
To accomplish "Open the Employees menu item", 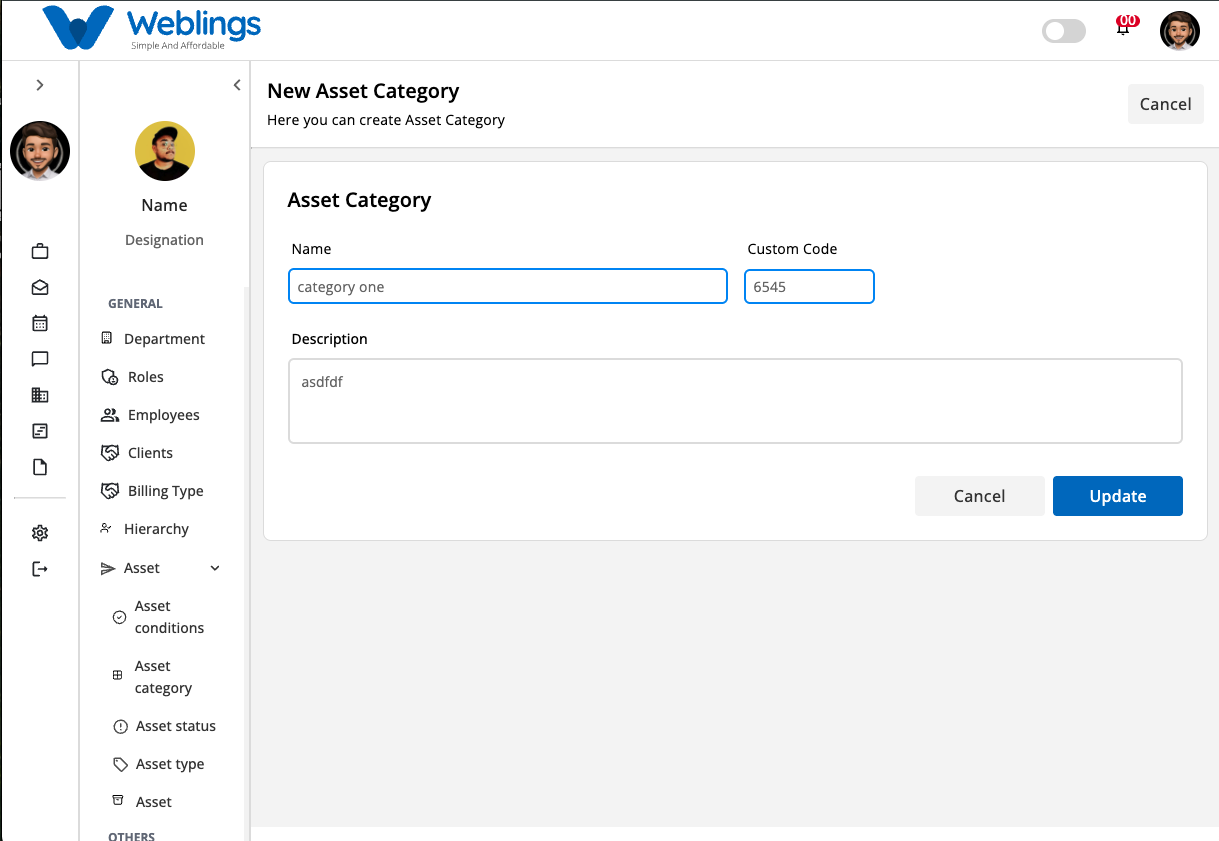I will click(163, 415).
